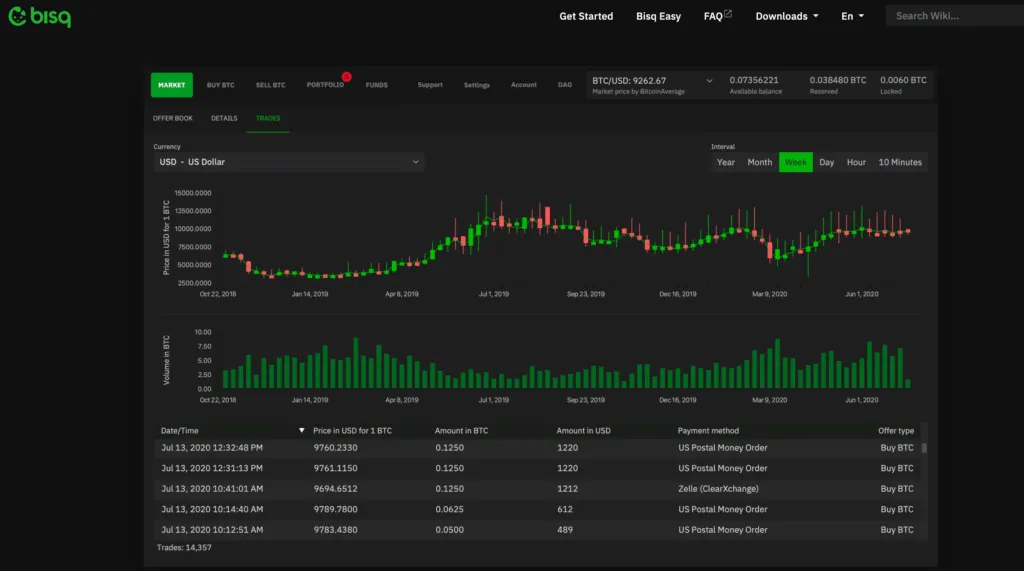Focus the Search Wiki field
This screenshot has height=571, width=1024.
pos(955,16)
